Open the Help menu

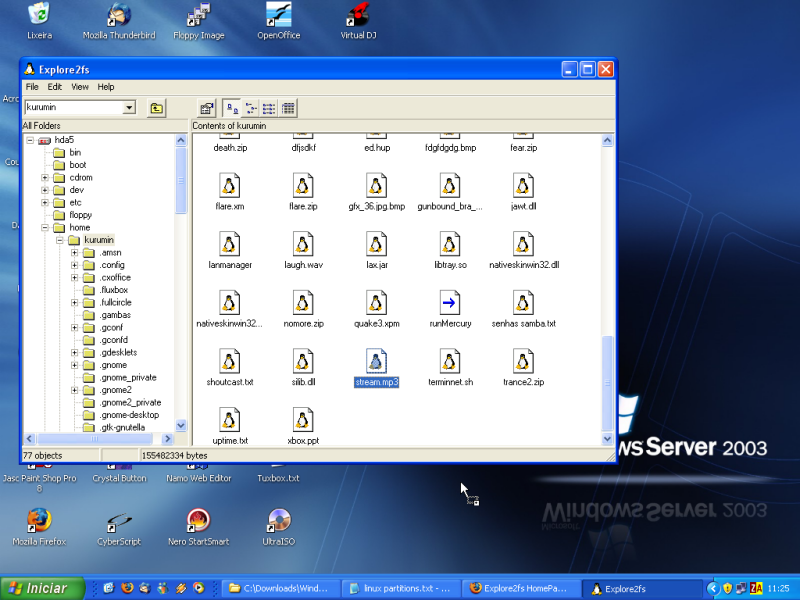point(106,87)
